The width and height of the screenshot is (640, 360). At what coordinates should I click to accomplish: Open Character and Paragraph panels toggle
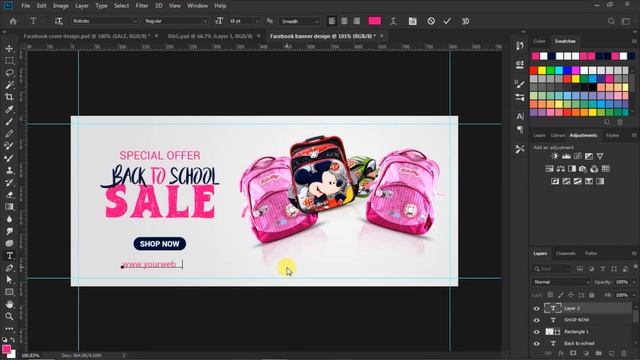[x=413, y=21]
